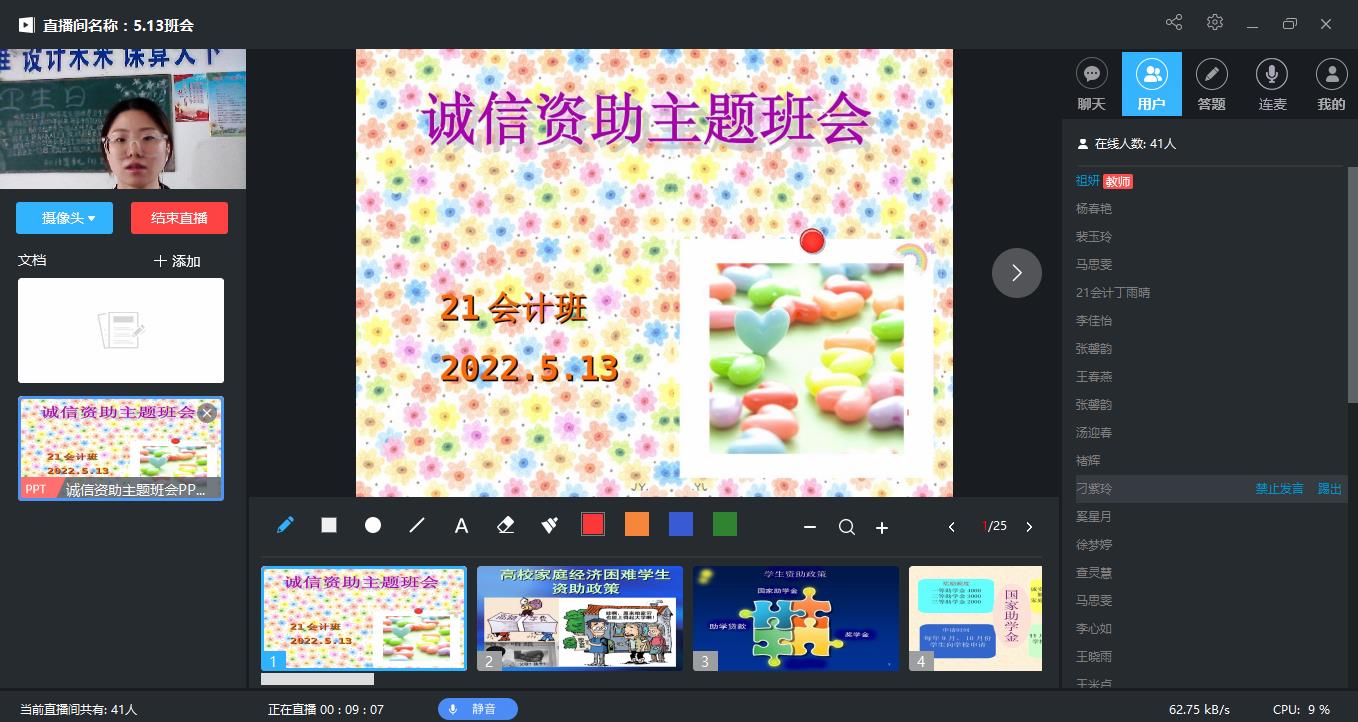Select the pencil annotation tool
Screen dimensions: 1358x722
point(284,524)
